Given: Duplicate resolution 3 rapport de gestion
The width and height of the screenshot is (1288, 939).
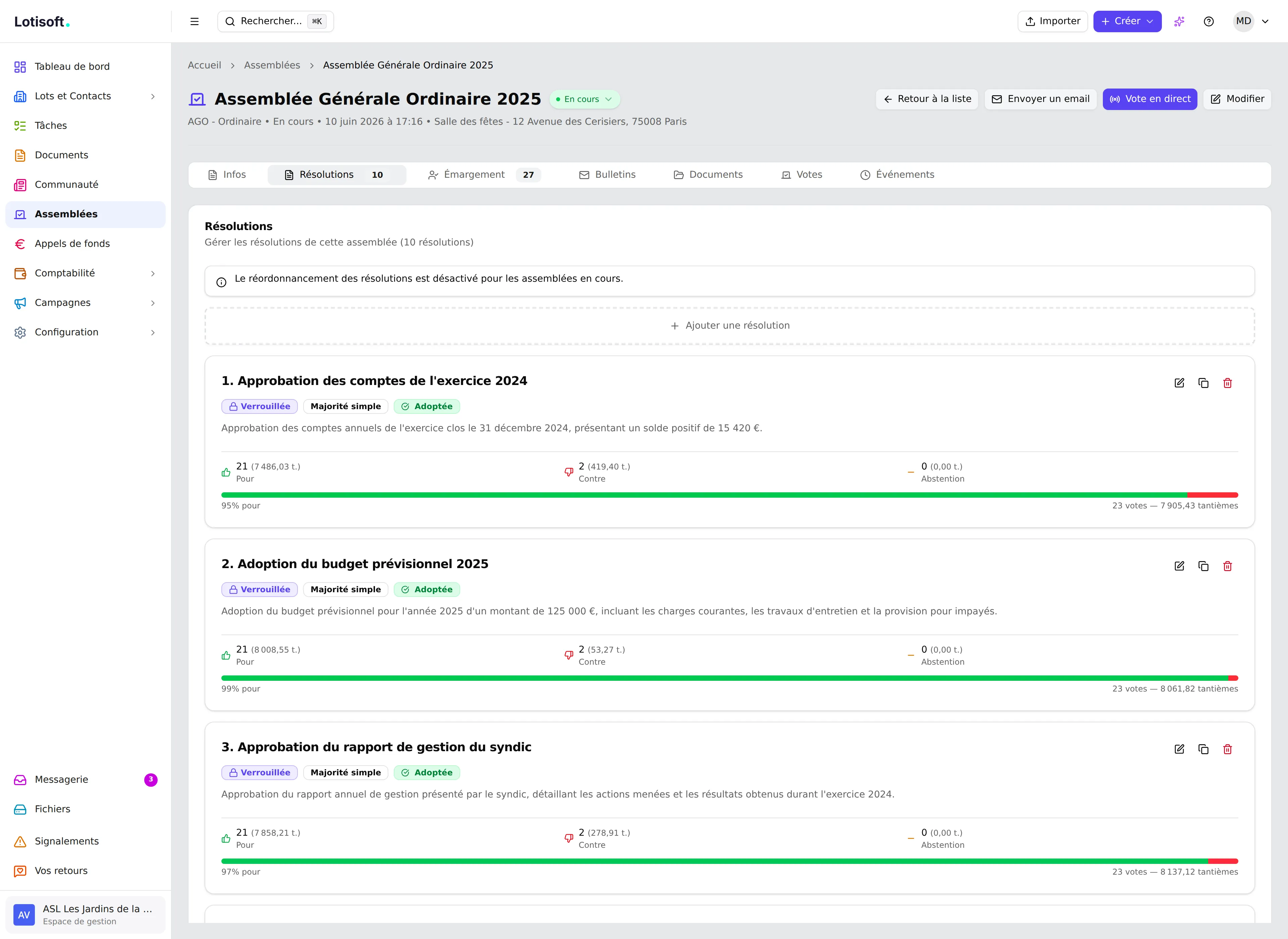Looking at the screenshot, I should point(1203,749).
